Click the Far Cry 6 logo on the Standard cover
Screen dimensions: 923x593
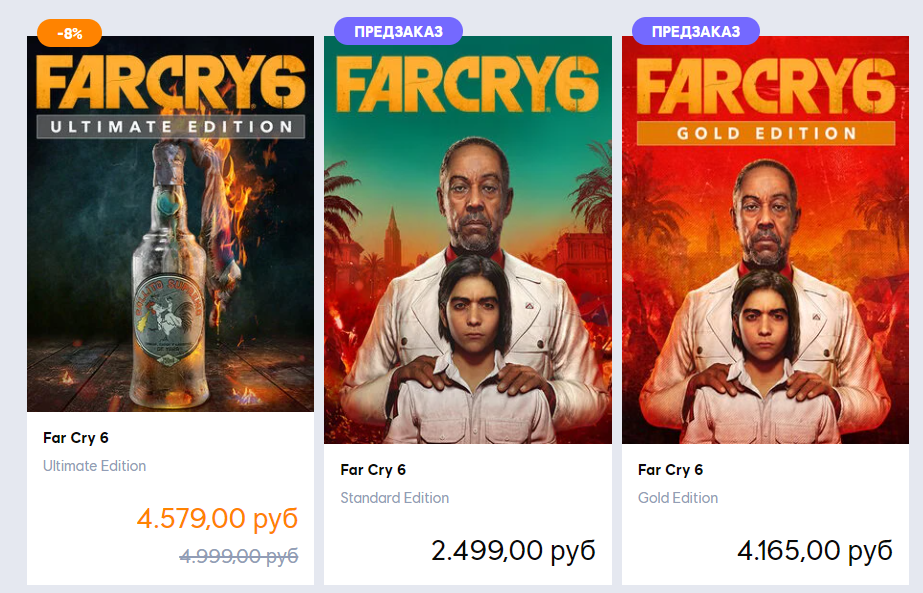(467, 86)
